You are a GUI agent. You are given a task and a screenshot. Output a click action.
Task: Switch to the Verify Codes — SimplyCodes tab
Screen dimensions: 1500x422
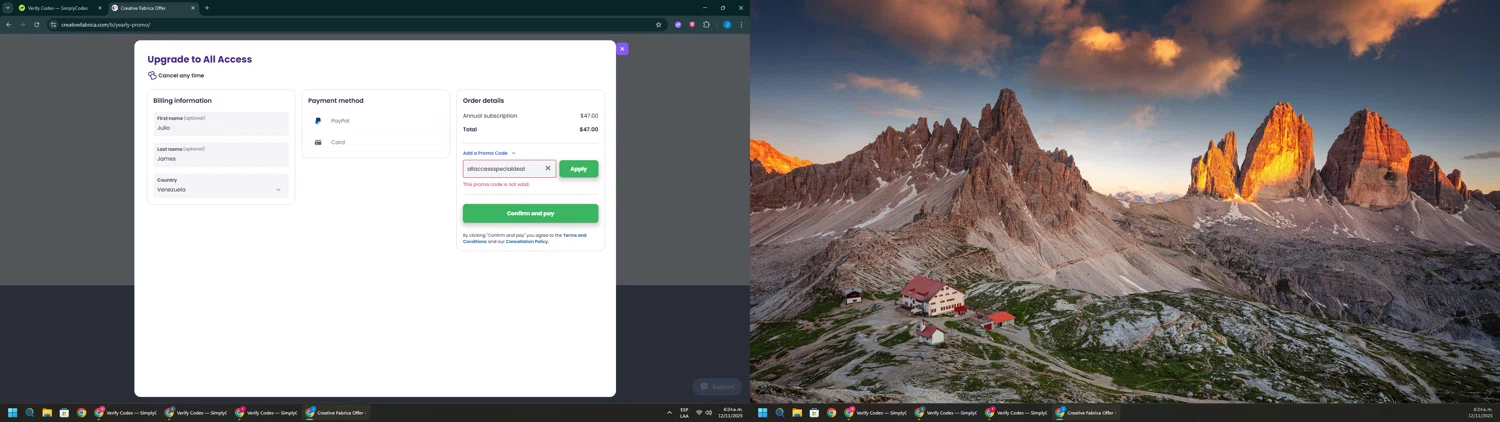(x=60, y=8)
